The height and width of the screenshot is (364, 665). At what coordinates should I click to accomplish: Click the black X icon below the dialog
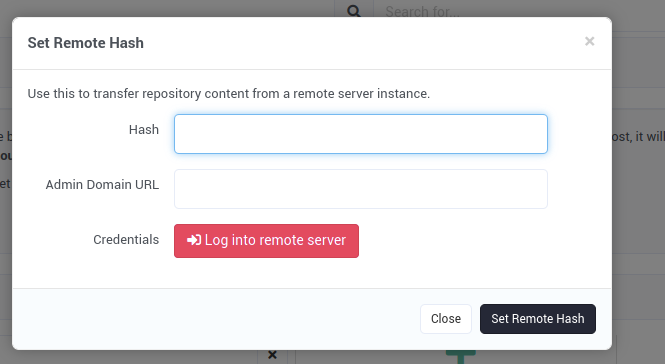[x=272, y=355]
